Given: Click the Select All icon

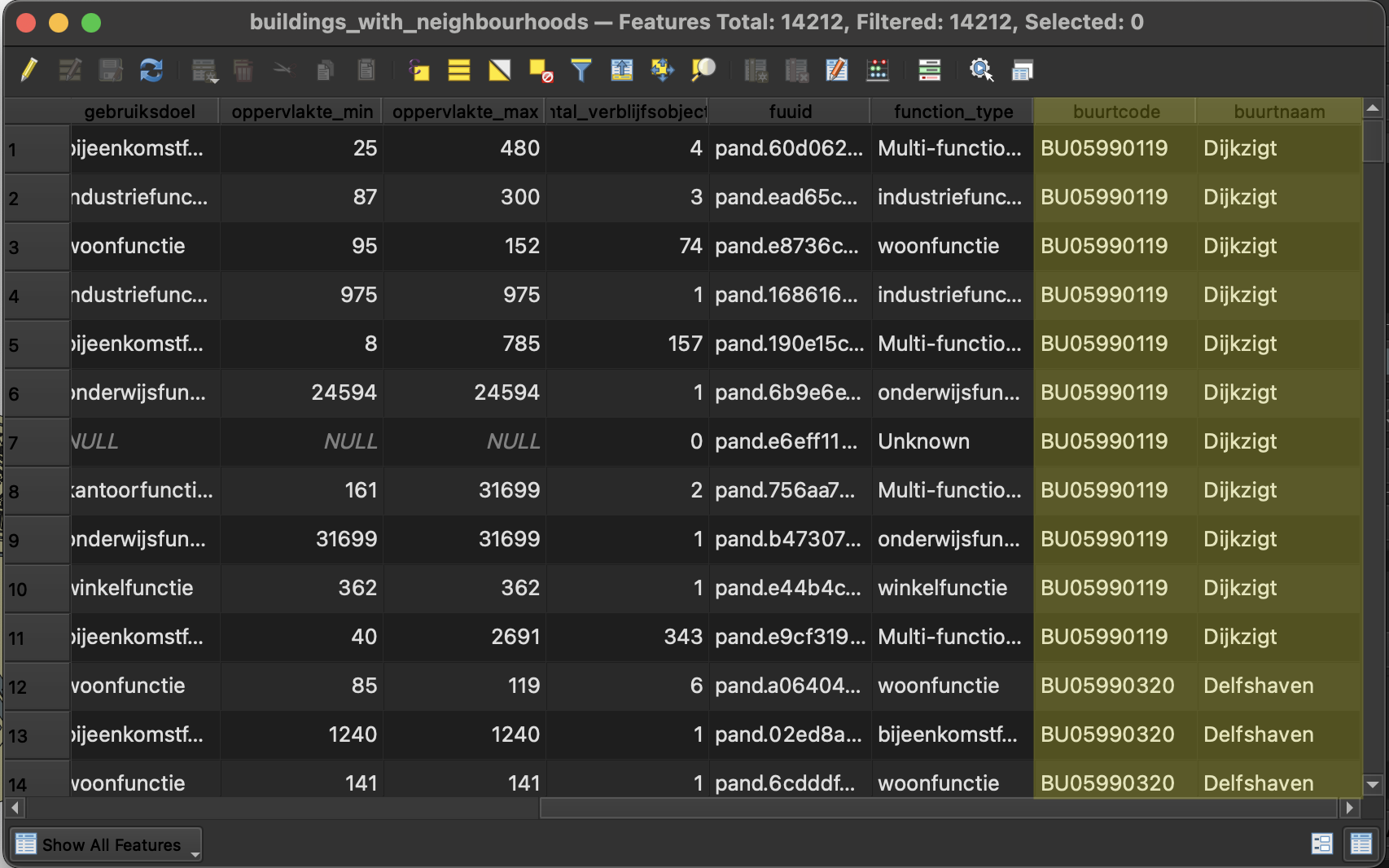Looking at the screenshot, I should point(459,71).
